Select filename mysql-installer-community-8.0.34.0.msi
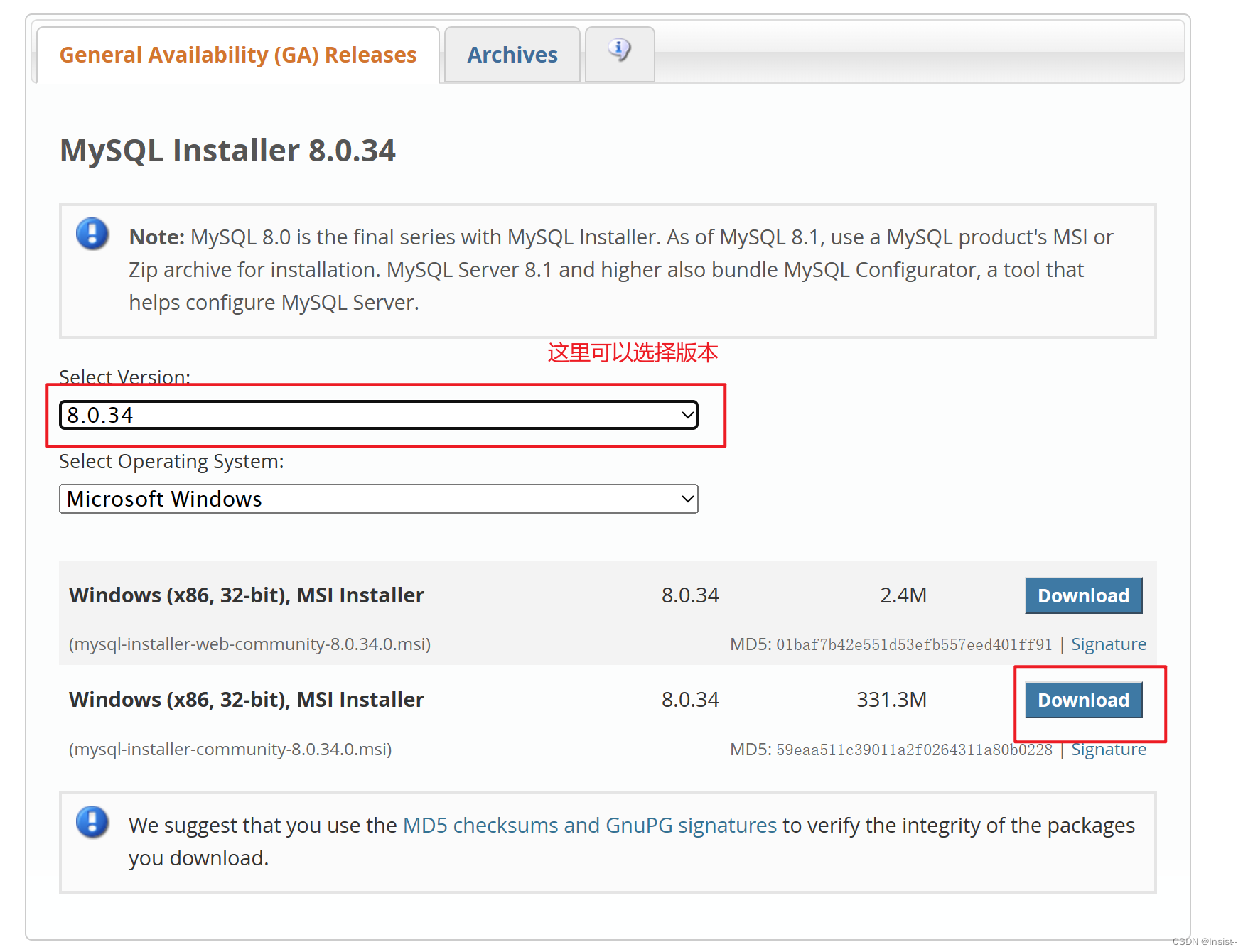 [230, 750]
